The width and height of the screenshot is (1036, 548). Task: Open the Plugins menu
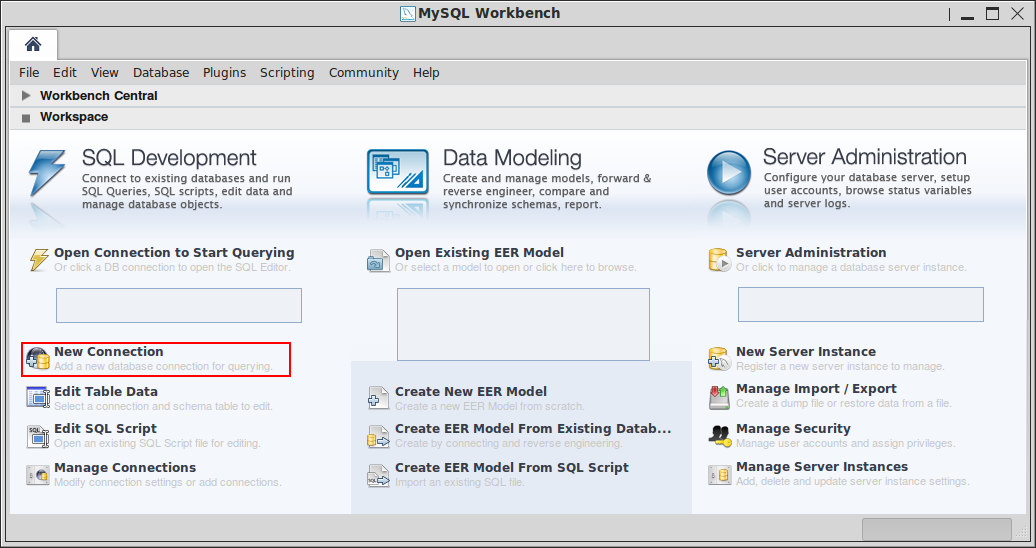point(224,73)
